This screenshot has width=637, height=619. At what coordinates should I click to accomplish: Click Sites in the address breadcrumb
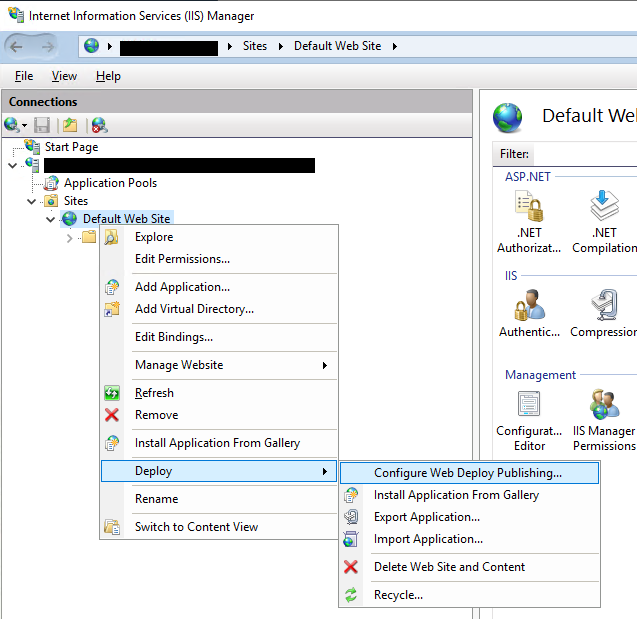coord(255,46)
